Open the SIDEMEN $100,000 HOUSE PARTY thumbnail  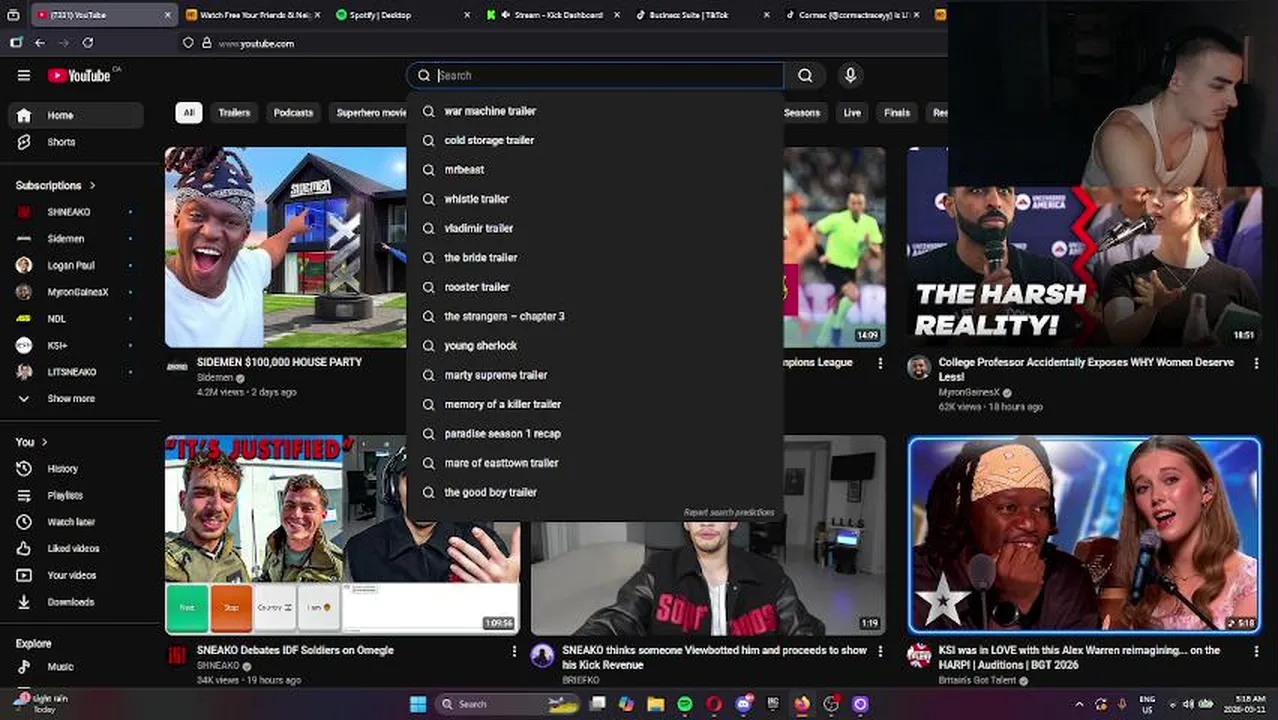coord(286,247)
